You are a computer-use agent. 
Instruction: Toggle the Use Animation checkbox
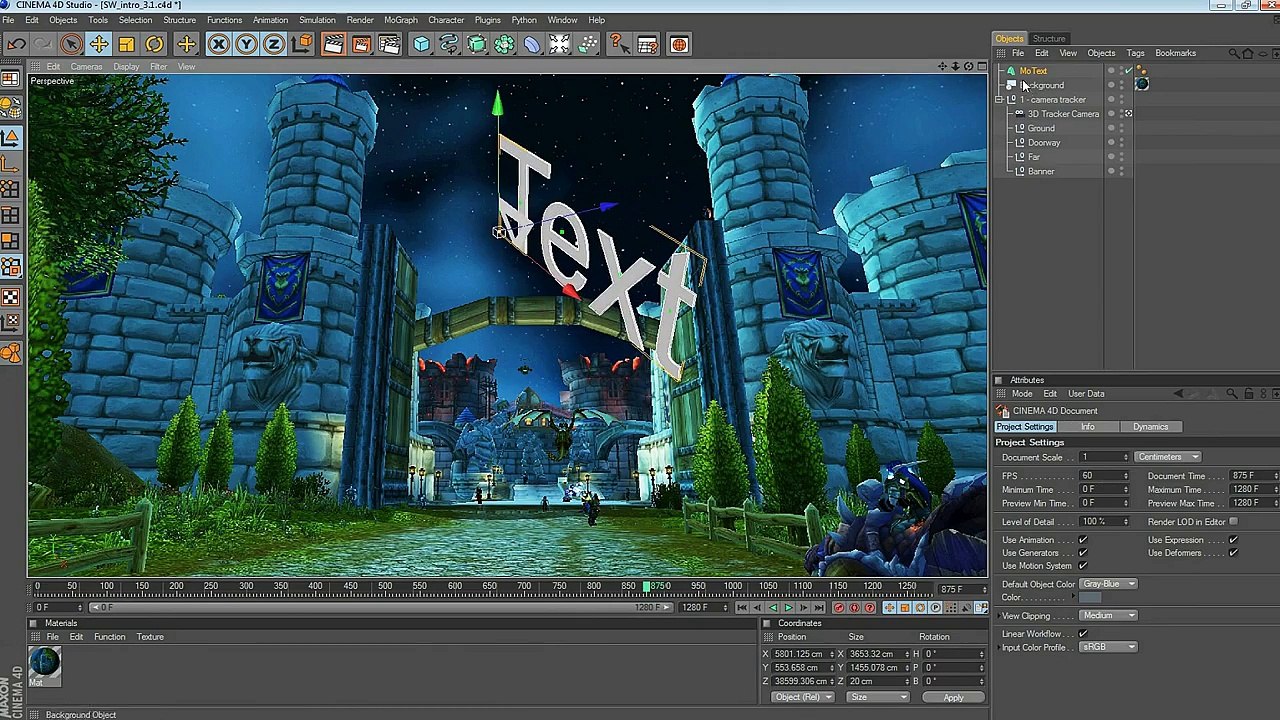(x=1083, y=540)
